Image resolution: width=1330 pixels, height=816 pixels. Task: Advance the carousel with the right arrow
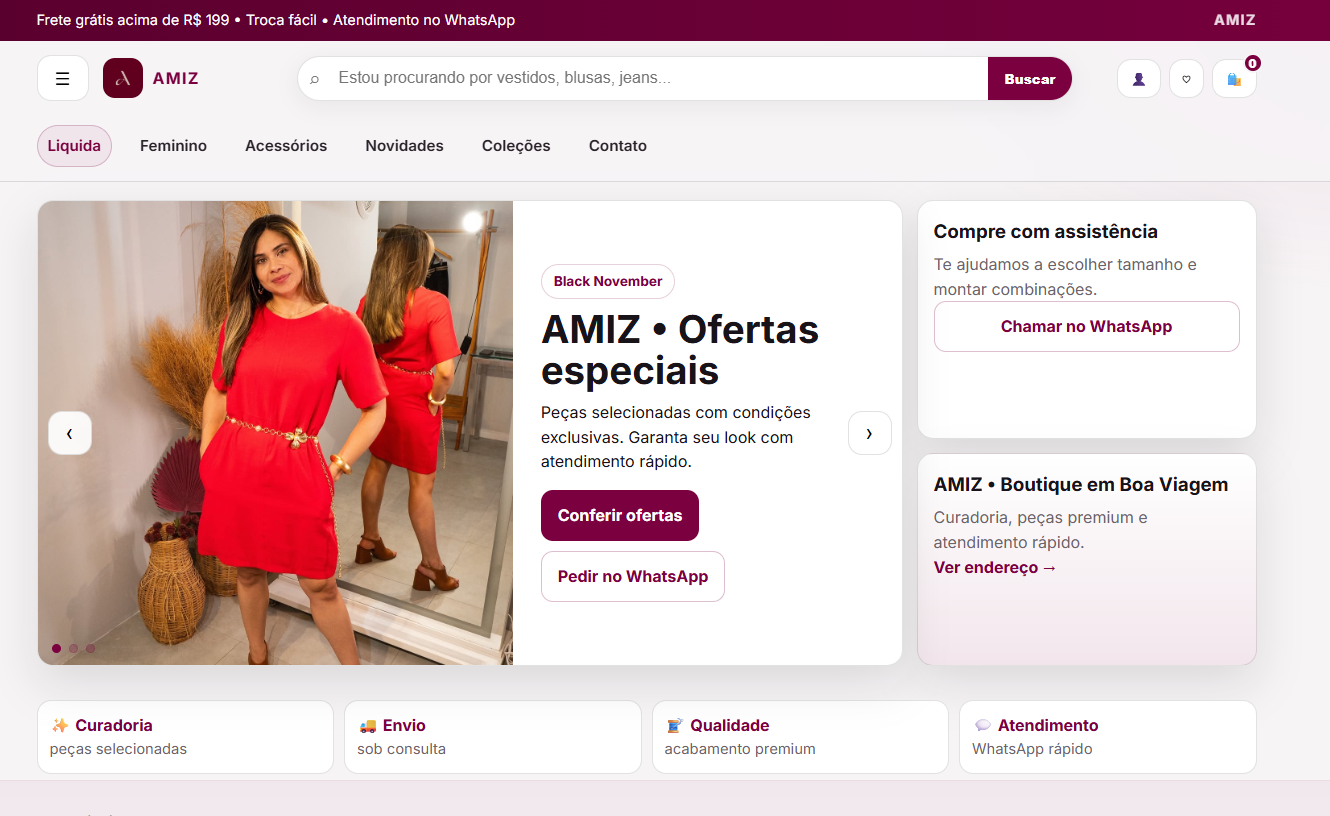click(869, 433)
